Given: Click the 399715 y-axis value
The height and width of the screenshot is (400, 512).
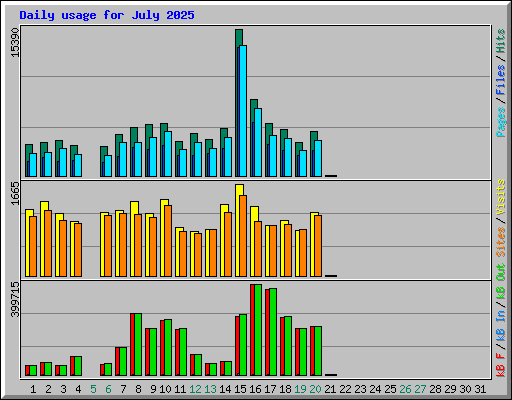Looking at the screenshot, I should coord(15,299).
